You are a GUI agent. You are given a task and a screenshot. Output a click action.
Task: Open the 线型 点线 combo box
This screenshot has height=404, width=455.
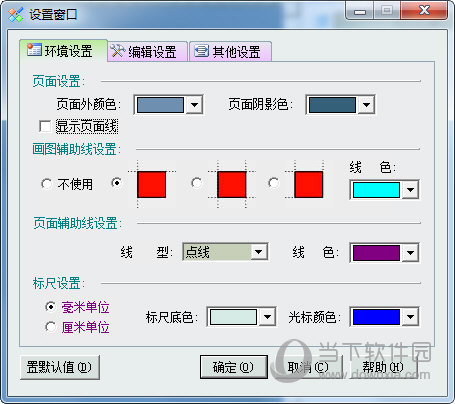pyautogui.click(x=225, y=252)
